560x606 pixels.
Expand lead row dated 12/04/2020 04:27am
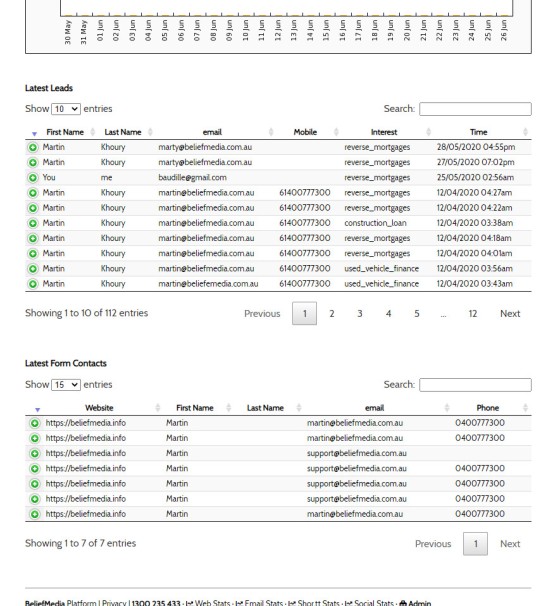pos(33,193)
